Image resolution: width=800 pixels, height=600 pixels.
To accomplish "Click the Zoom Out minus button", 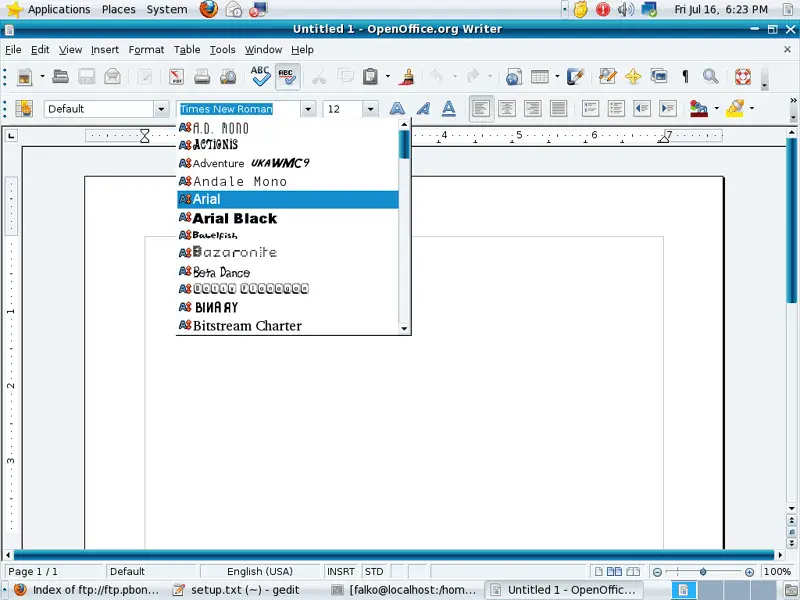I will click(x=657, y=572).
